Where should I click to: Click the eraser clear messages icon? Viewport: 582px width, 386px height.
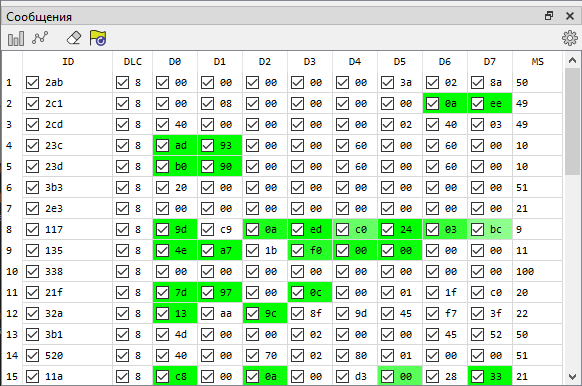[74, 38]
